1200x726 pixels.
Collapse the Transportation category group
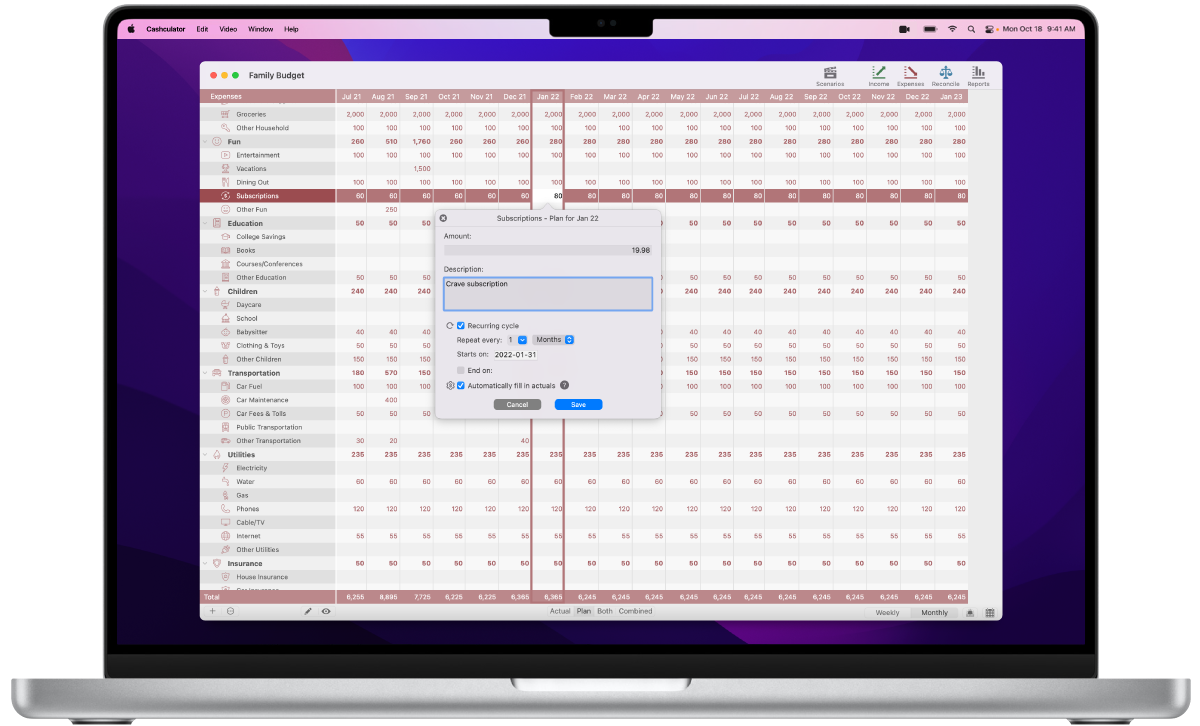click(x=205, y=373)
